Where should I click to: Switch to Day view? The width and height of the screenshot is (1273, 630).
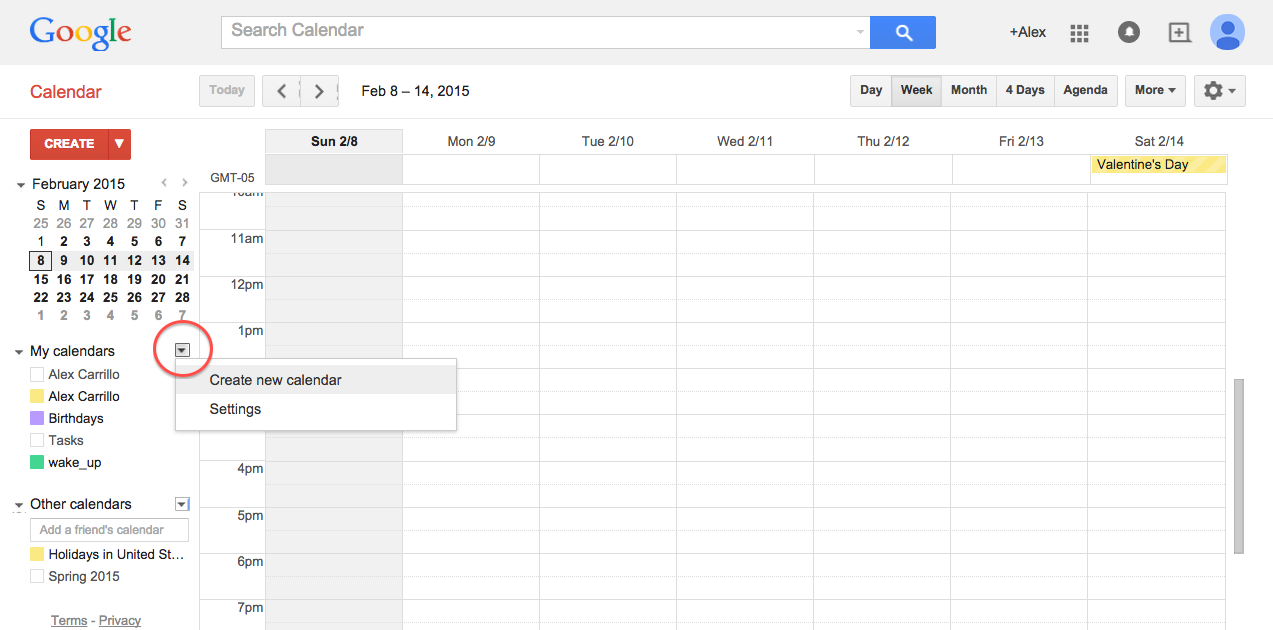(x=871, y=90)
